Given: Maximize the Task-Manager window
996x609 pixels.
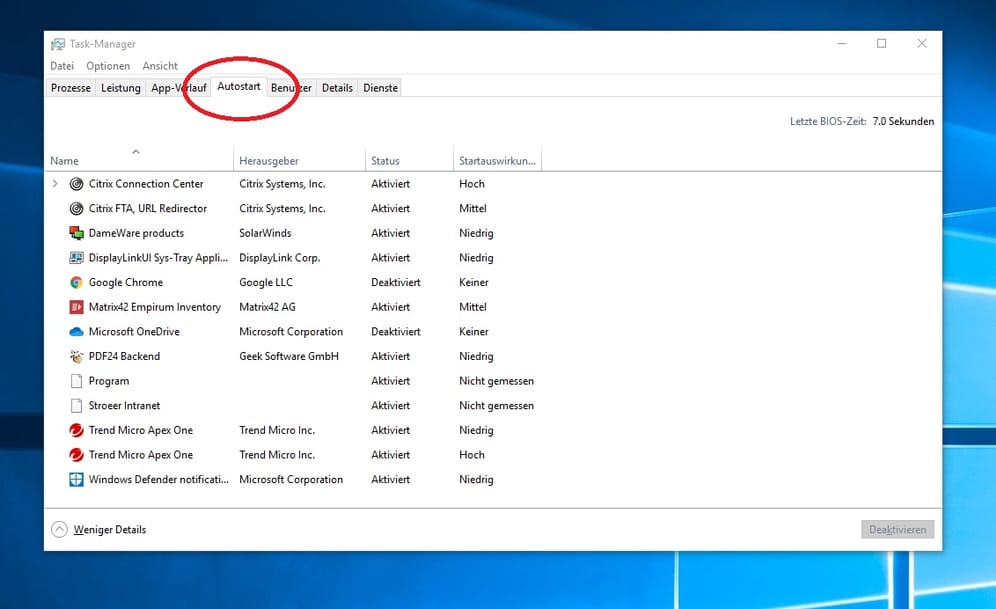Looking at the screenshot, I should (x=882, y=44).
